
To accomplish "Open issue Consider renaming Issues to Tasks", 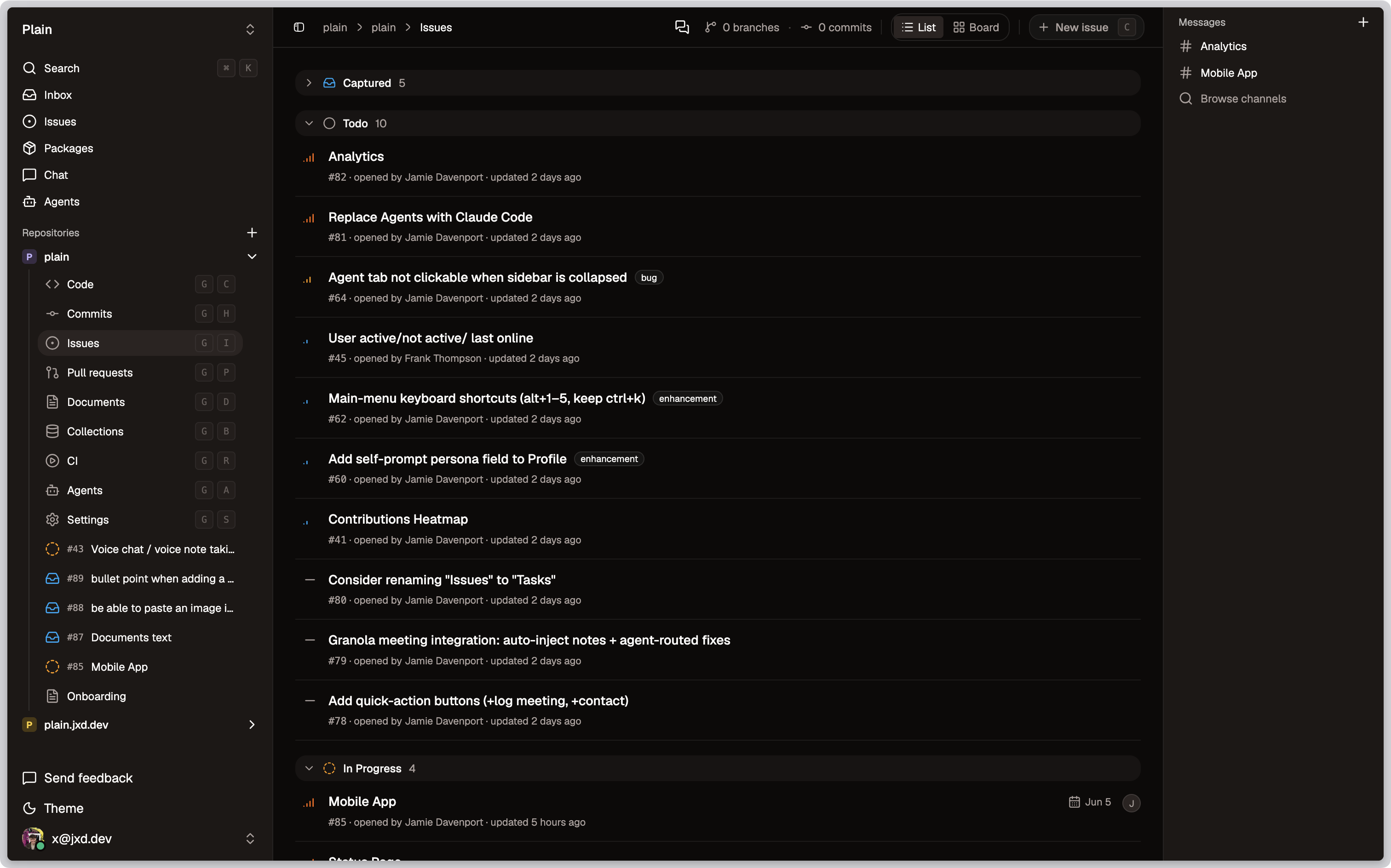I will (442, 580).
